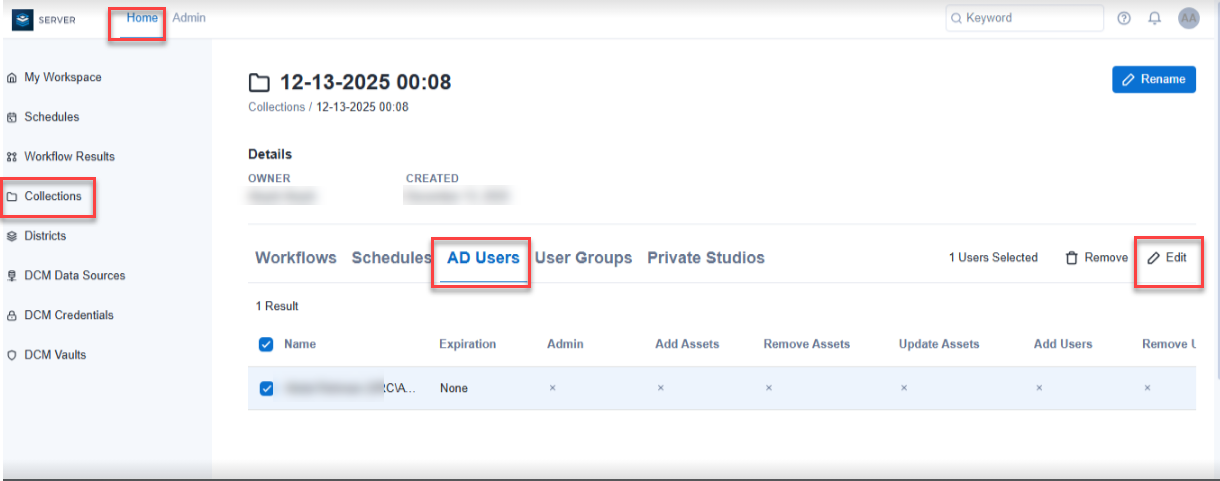Open the AA user avatar menu
Viewport: 1220px width, 481px height.
pos(1189,18)
